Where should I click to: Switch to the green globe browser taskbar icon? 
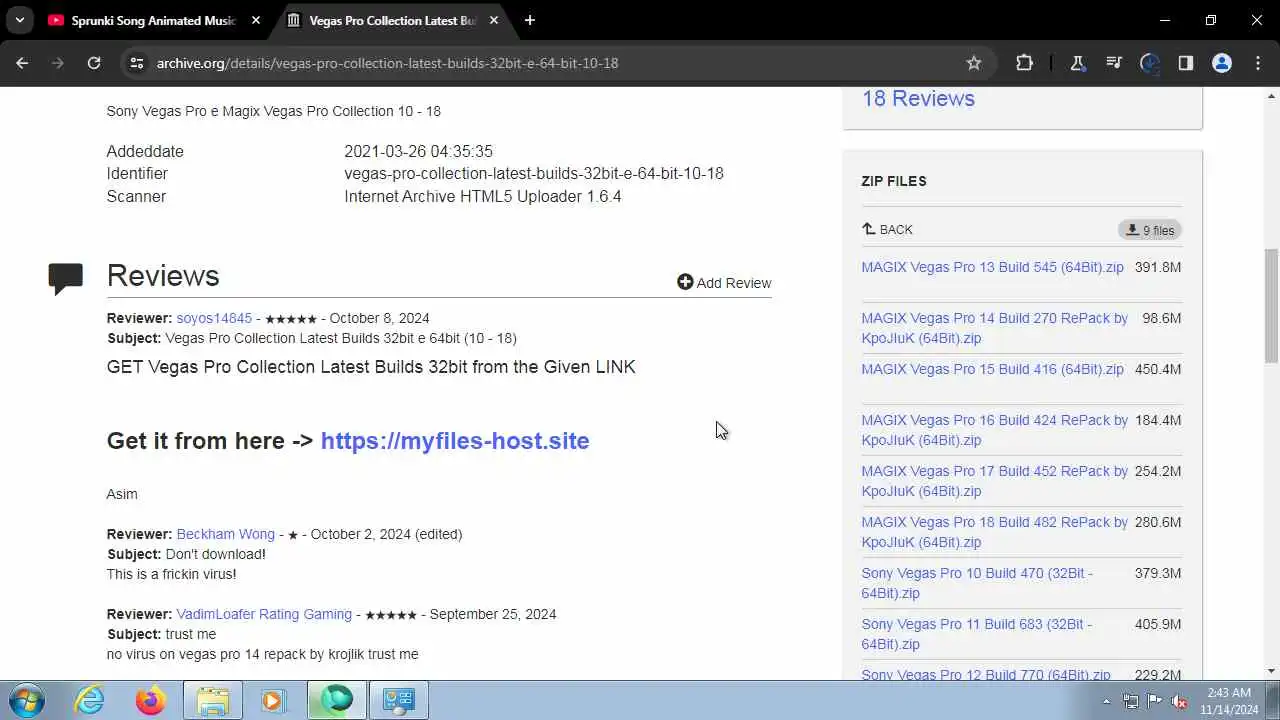pos(336,700)
